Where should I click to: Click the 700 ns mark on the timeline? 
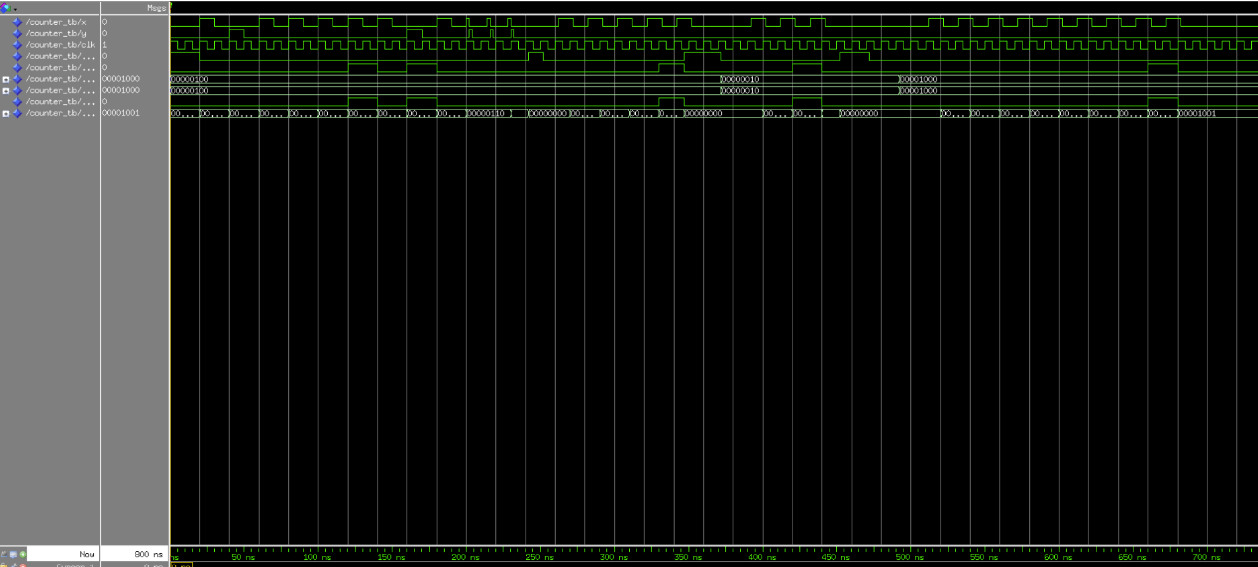(x=1205, y=557)
